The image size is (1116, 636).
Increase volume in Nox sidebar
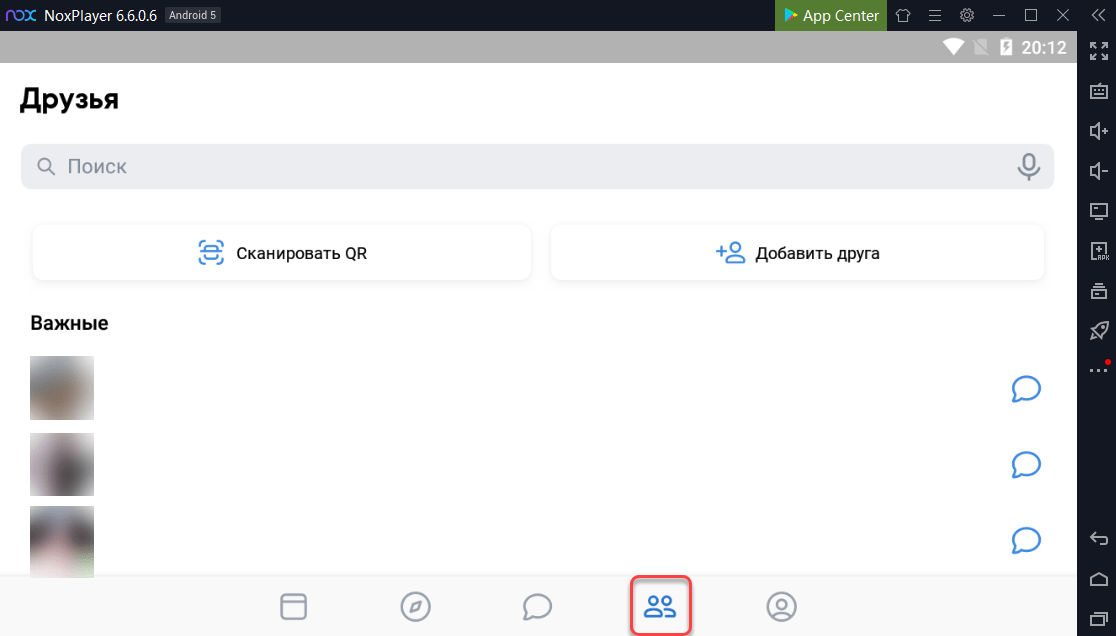(x=1098, y=131)
